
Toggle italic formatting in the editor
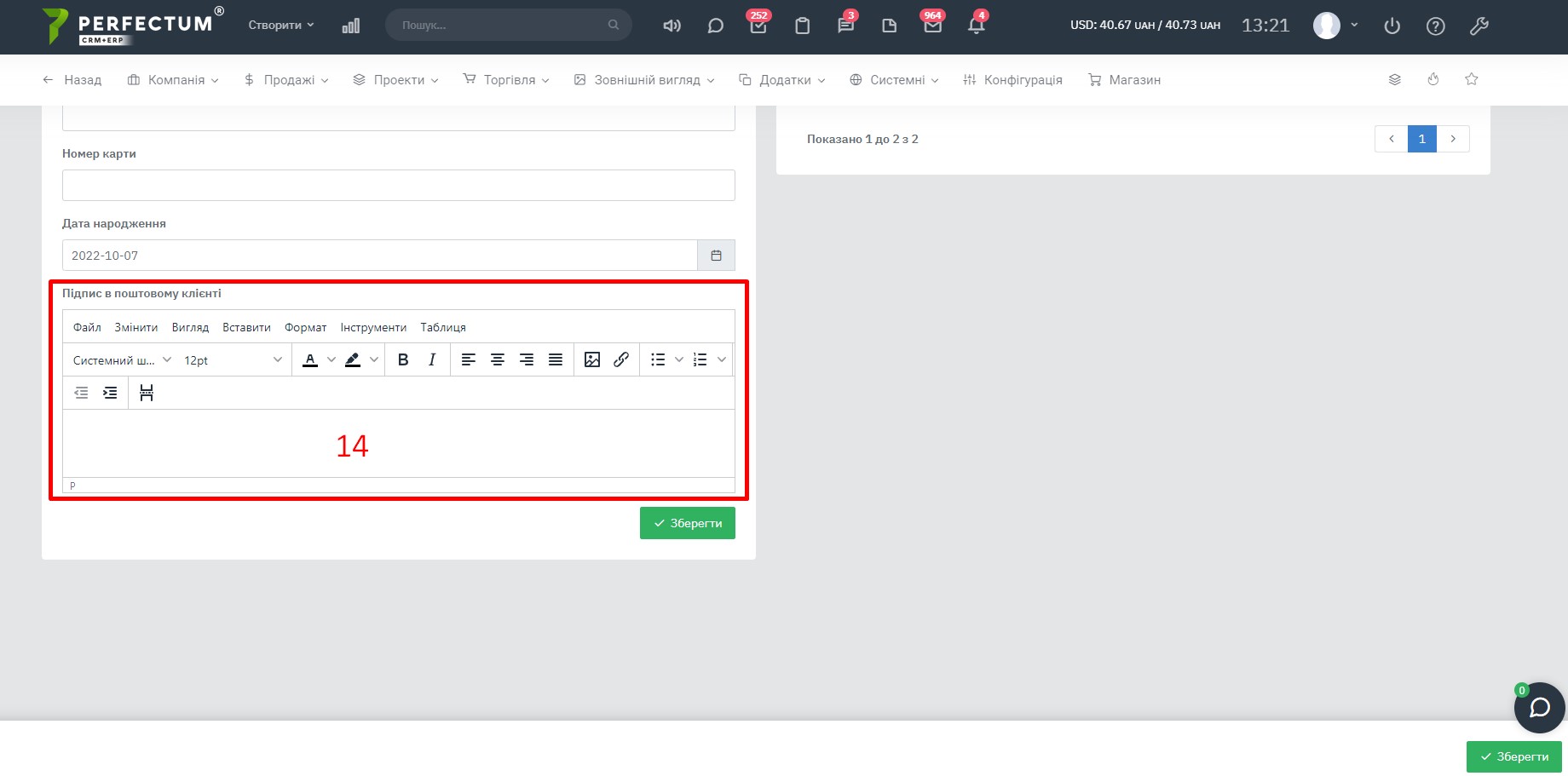[432, 359]
